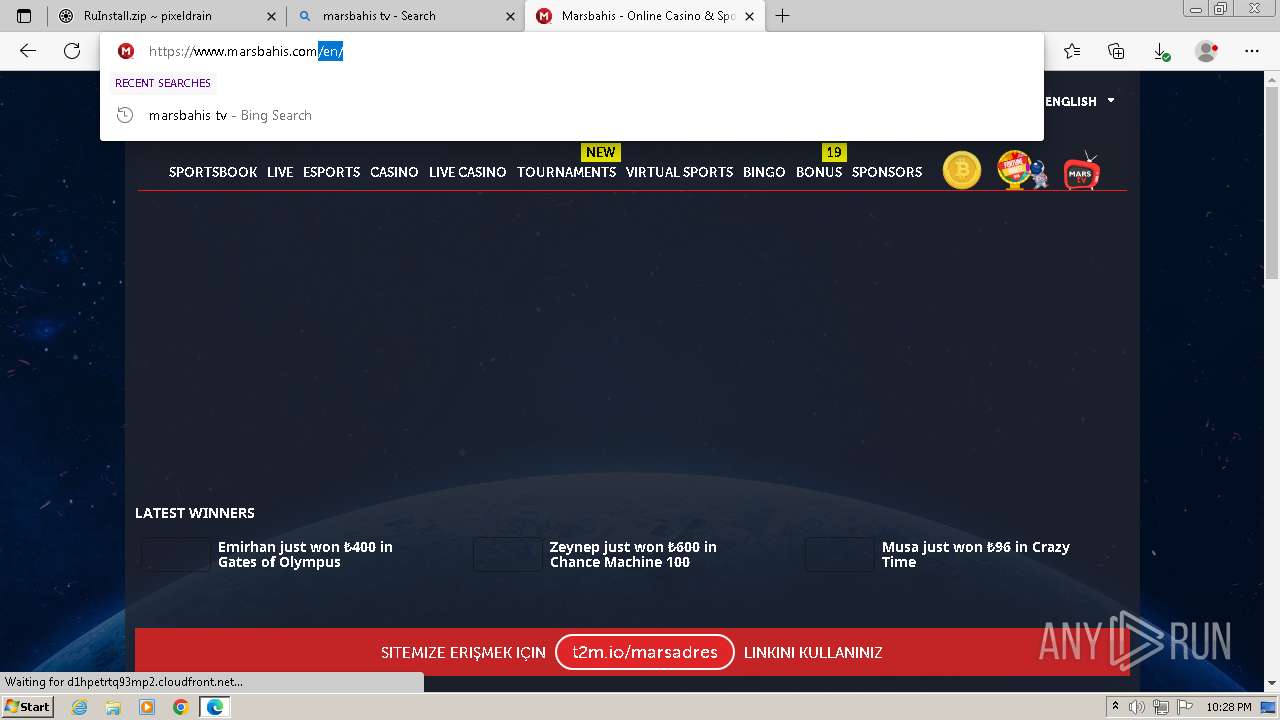
Task: Click Edge icon in taskbar
Action: click(x=214, y=707)
